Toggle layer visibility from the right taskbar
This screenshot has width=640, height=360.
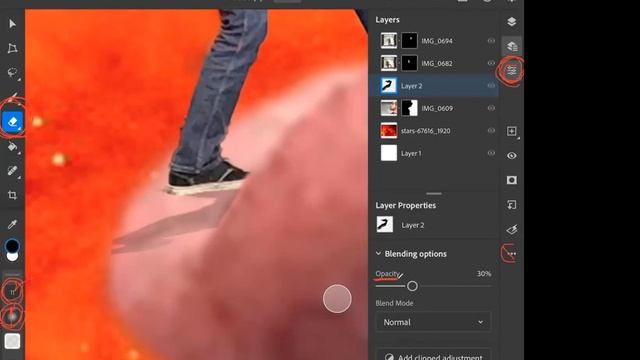pos(511,156)
